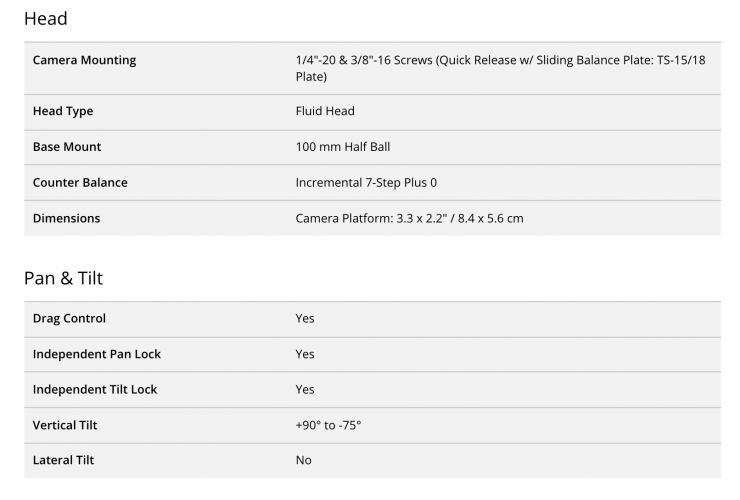The height and width of the screenshot is (500, 740).
Task: Select the Independent Pan Lock label
Action: tap(97, 354)
